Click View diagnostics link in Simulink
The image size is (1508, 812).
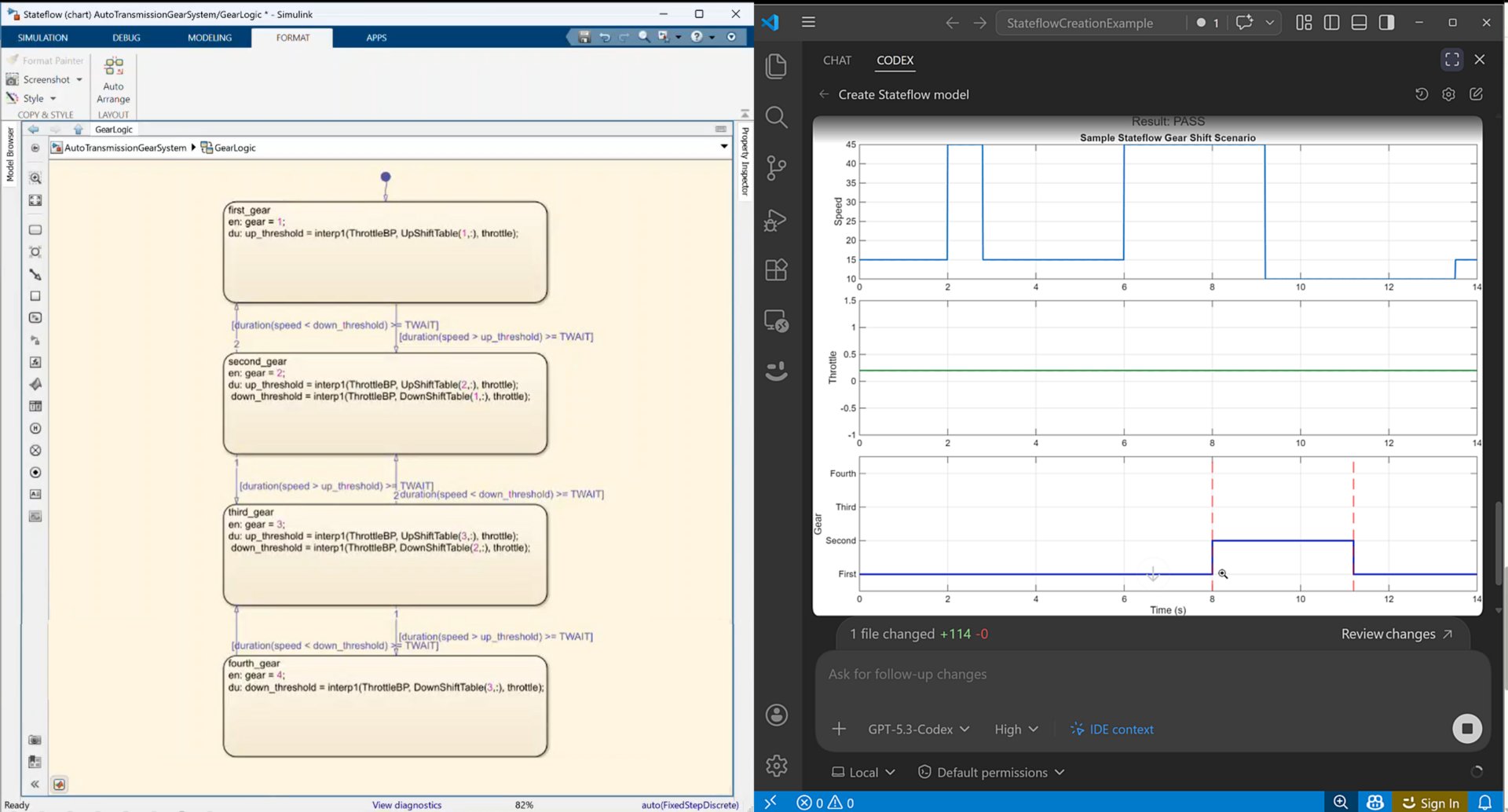pos(407,805)
